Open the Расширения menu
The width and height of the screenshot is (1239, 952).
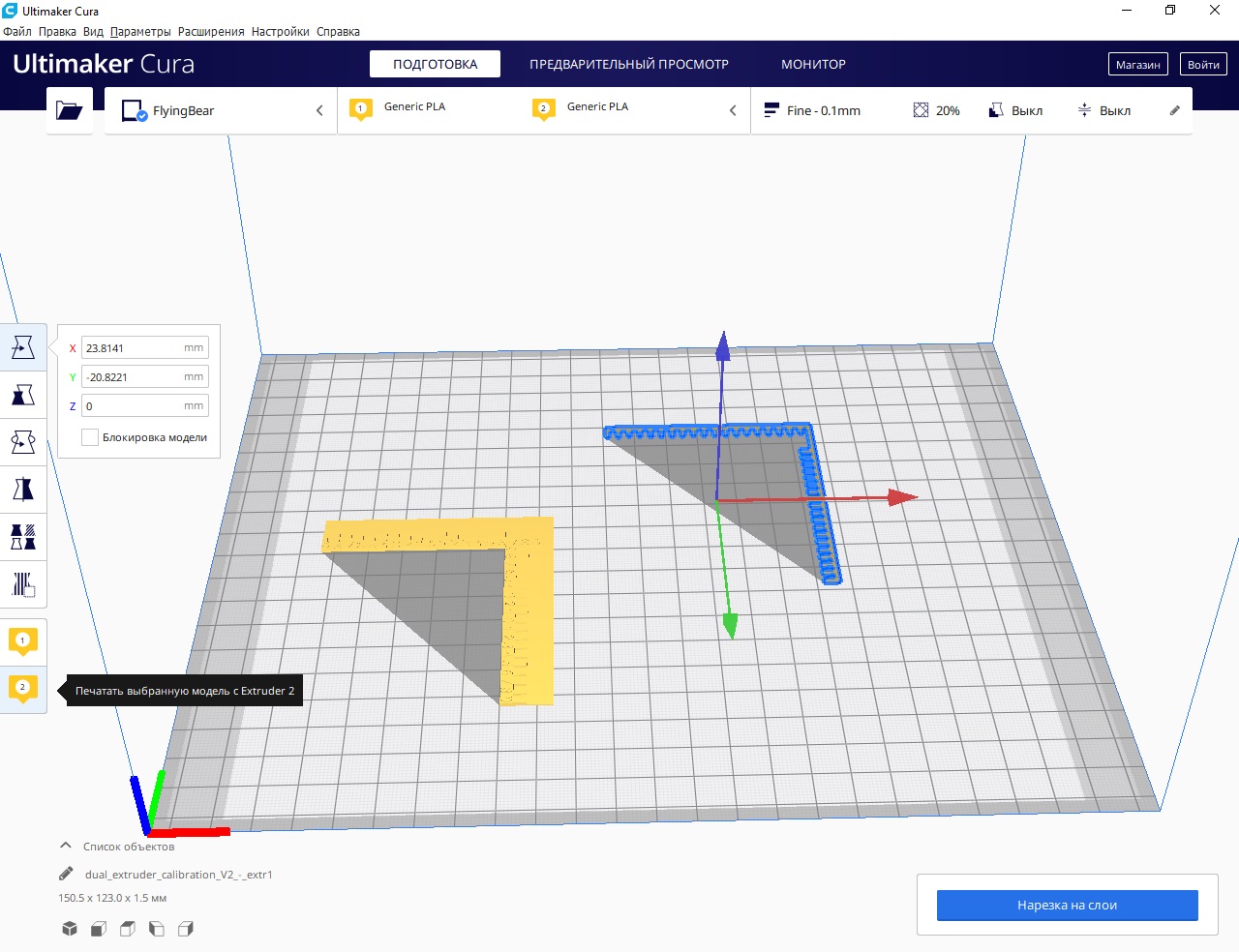211,31
